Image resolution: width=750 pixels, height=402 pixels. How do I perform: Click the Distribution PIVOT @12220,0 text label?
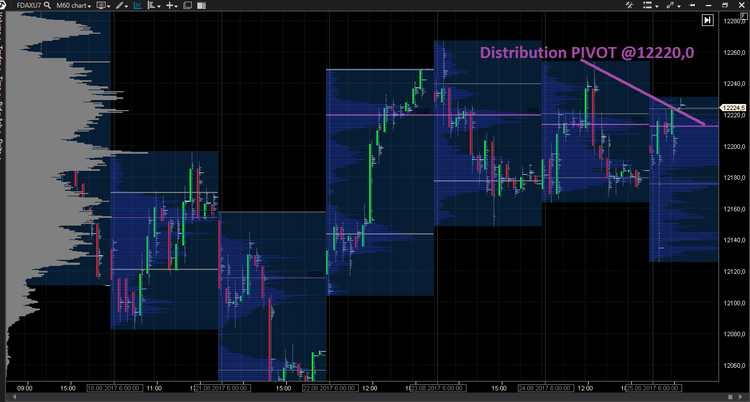587,52
